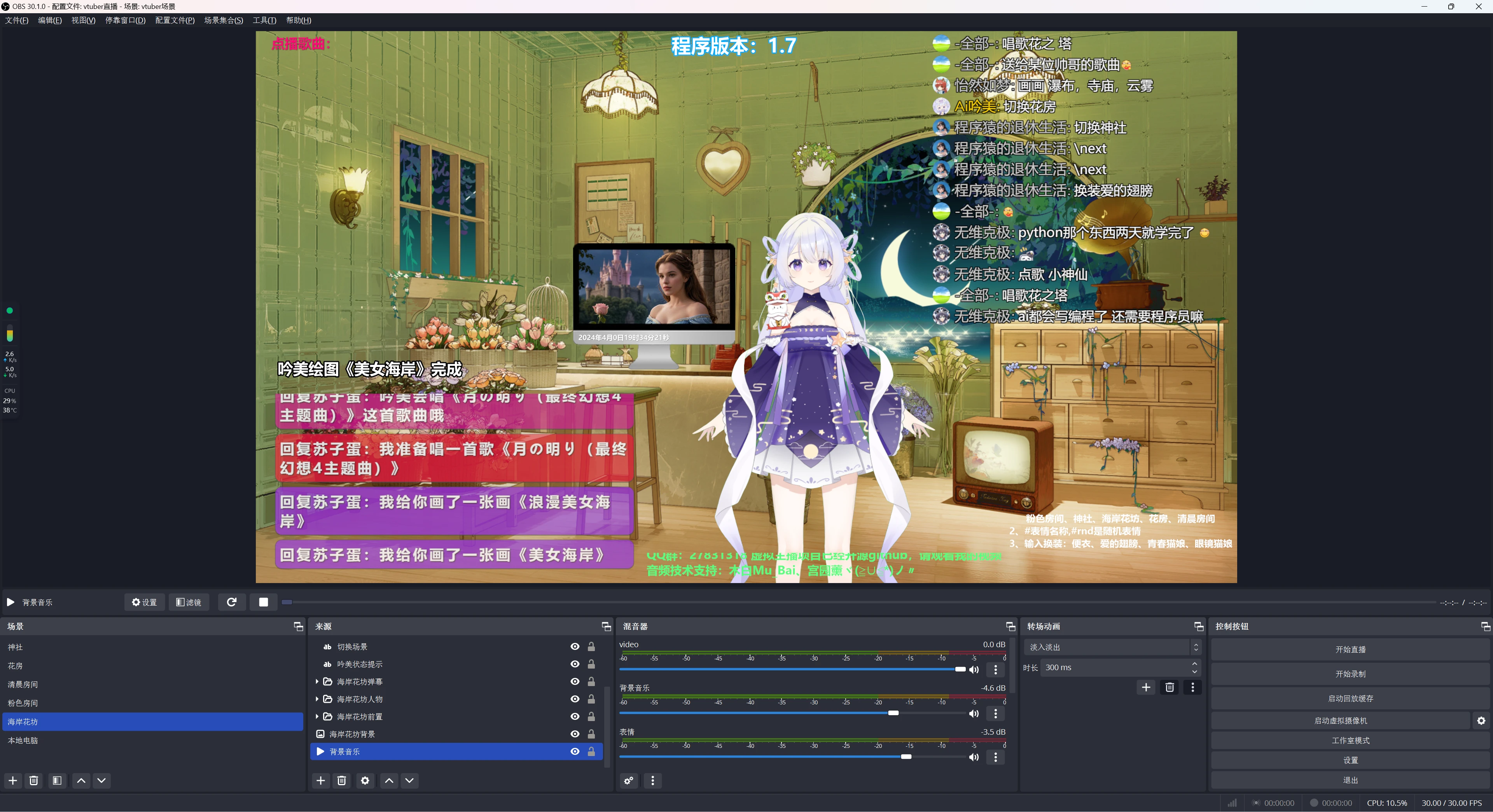Click 启动回放缓存 button
This screenshot has height=812, width=1493.
[1350, 698]
